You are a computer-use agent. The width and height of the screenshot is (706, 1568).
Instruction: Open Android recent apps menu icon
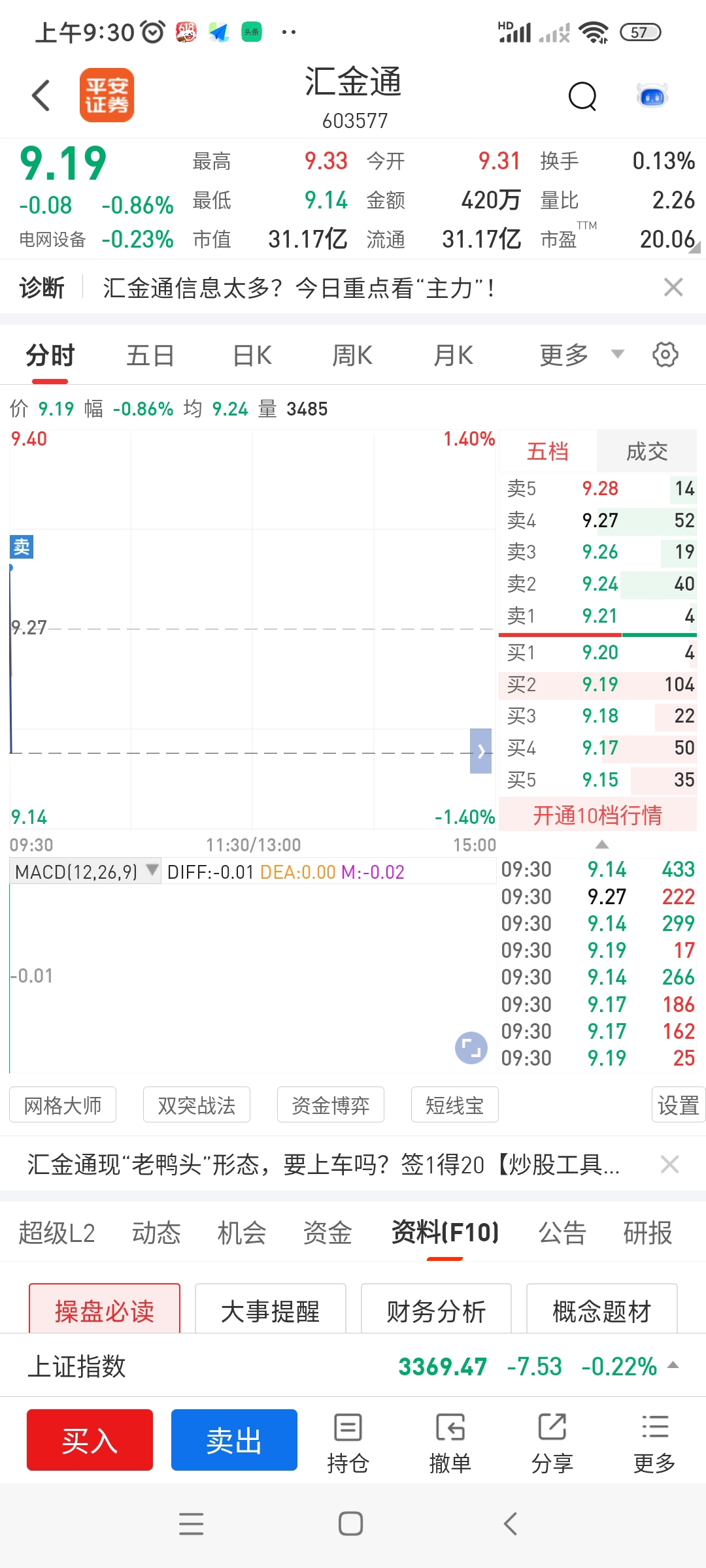[192, 1524]
